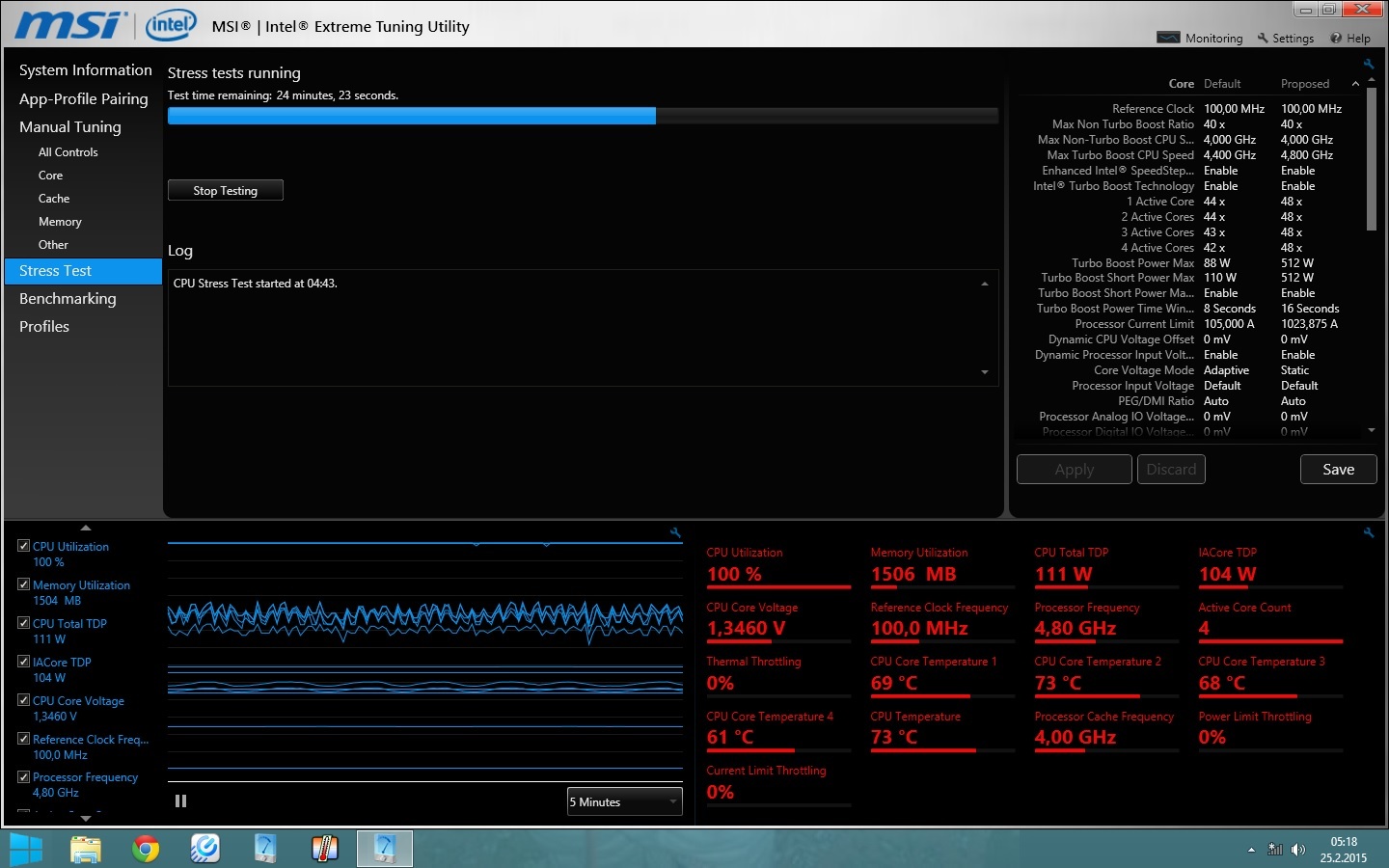Viewport: 1389px width, 868px height.
Task: Open active Extreme Tuning Utility taskbar button
Action: click(384, 849)
